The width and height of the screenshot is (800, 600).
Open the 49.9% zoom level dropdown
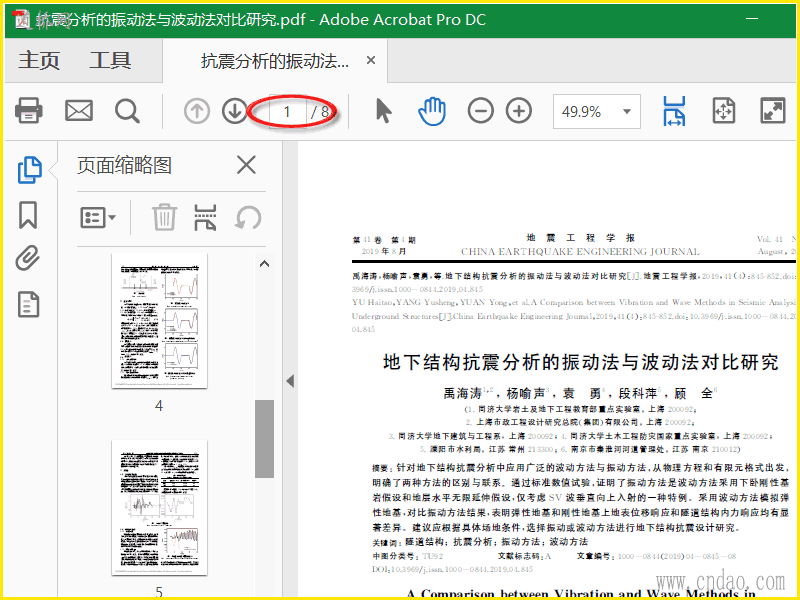point(597,111)
